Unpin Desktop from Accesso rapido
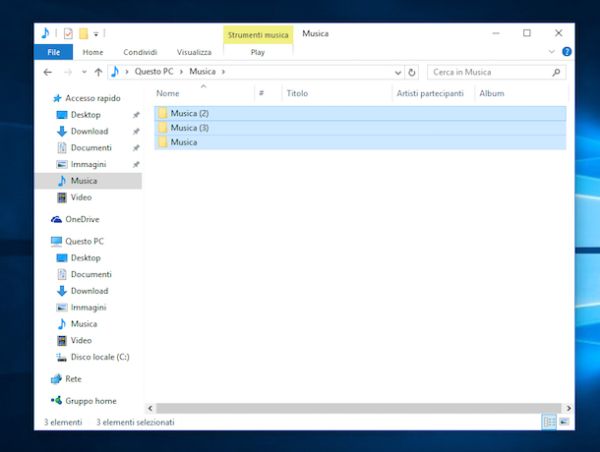 pyautogui.click(x=136, y=115)
